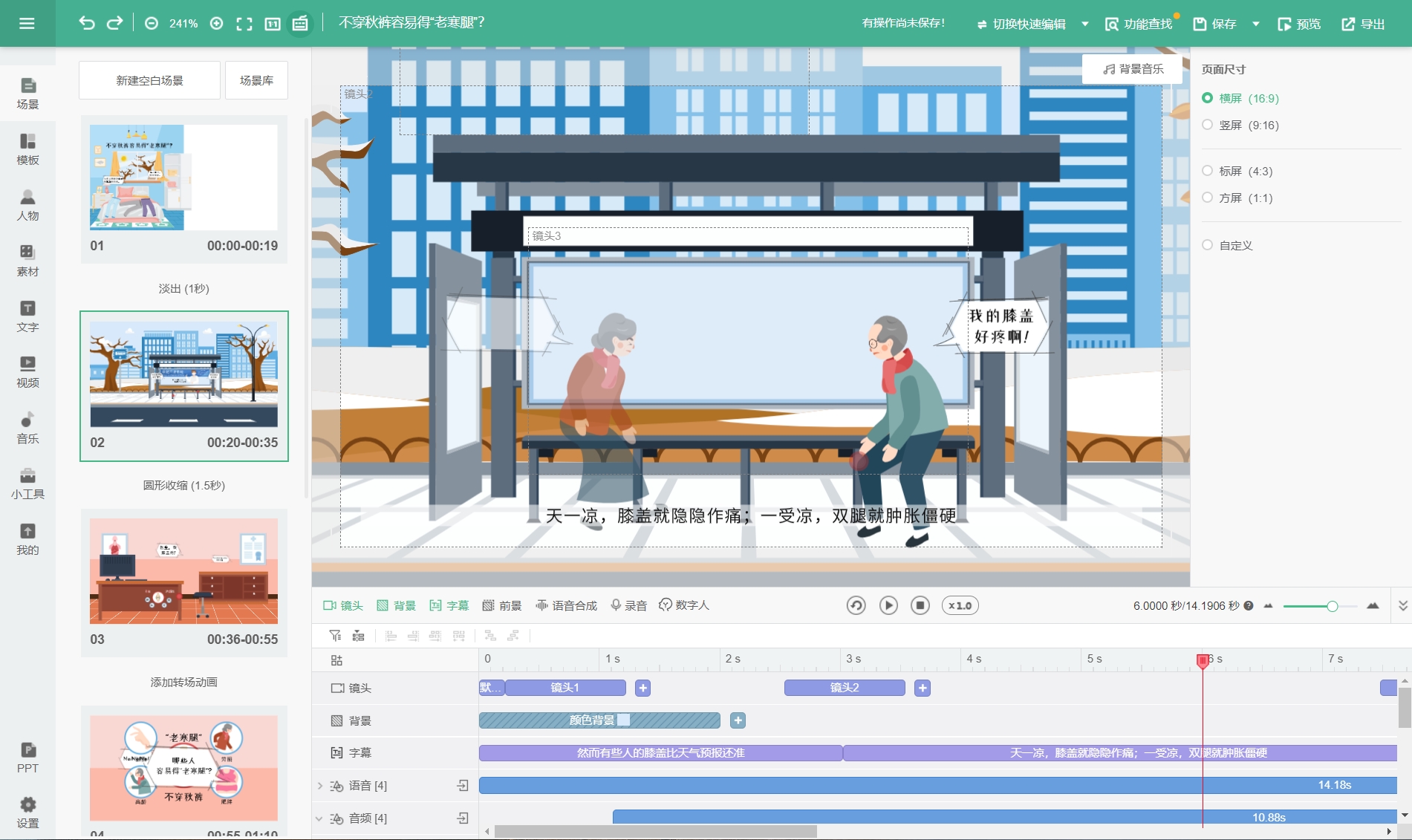Collapse the timeline panel with double chevron
This screenshot has height=840, width=1412.
(x=1402, y=606)
